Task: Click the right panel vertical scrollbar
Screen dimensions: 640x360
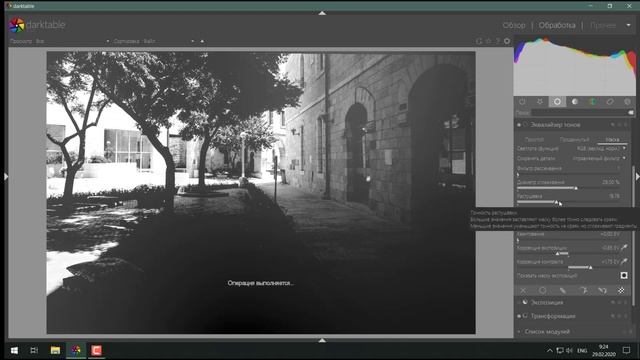Action: coord(633,235)
